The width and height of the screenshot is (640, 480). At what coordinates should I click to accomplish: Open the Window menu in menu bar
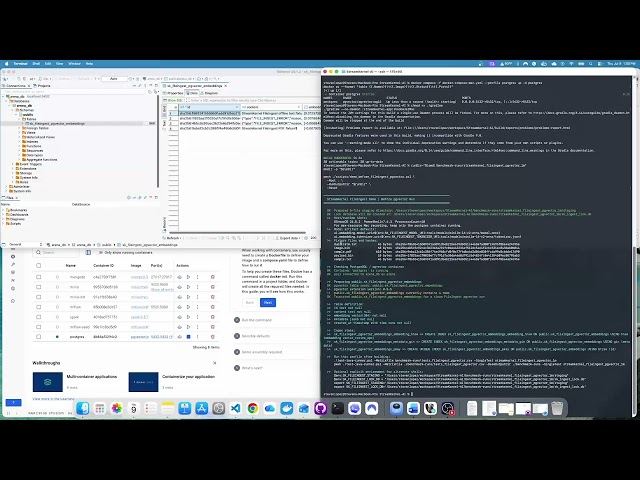point(74,64)
